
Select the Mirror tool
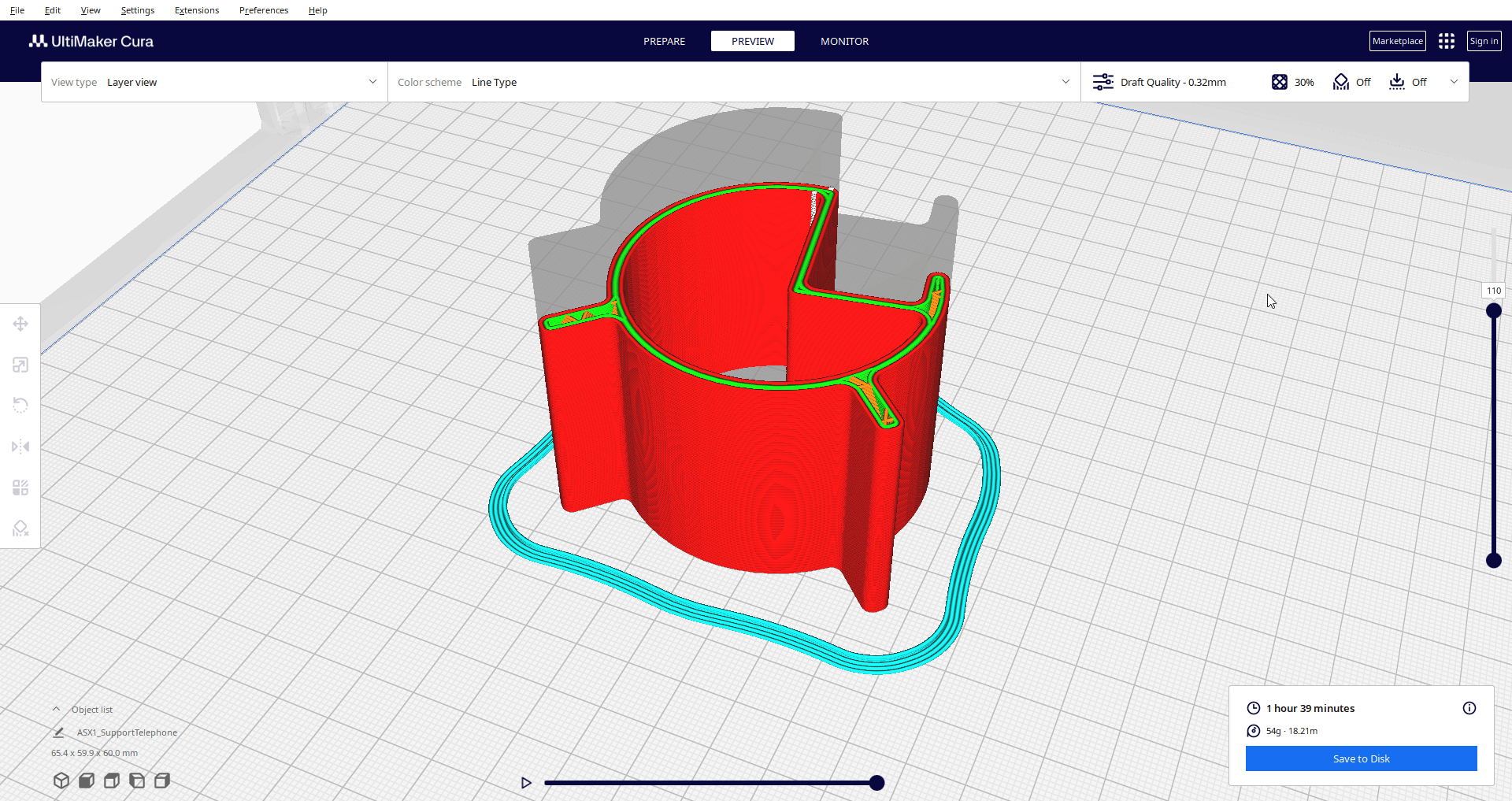tap(20, 447)
